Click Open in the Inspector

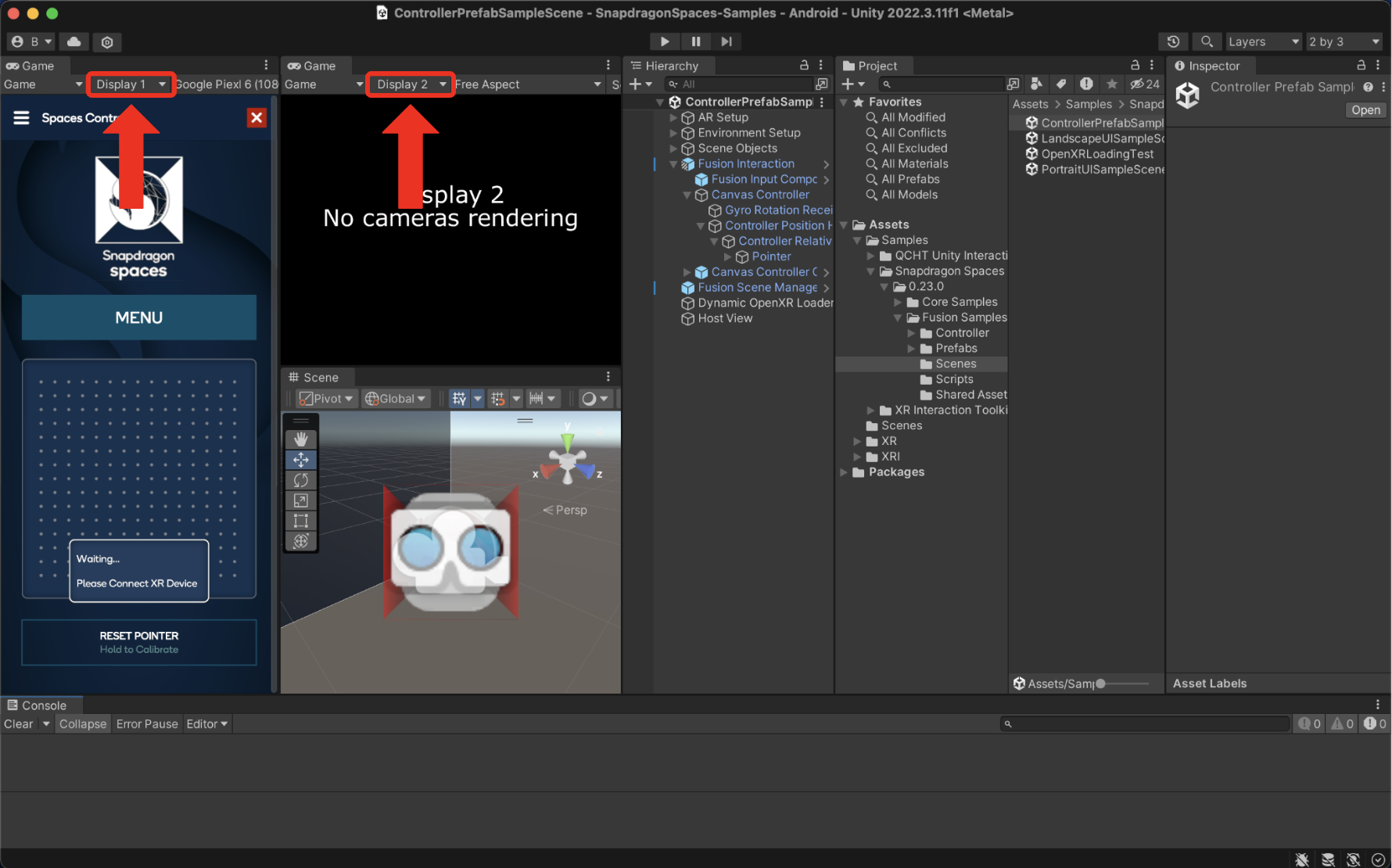(x=1365, y=110)
